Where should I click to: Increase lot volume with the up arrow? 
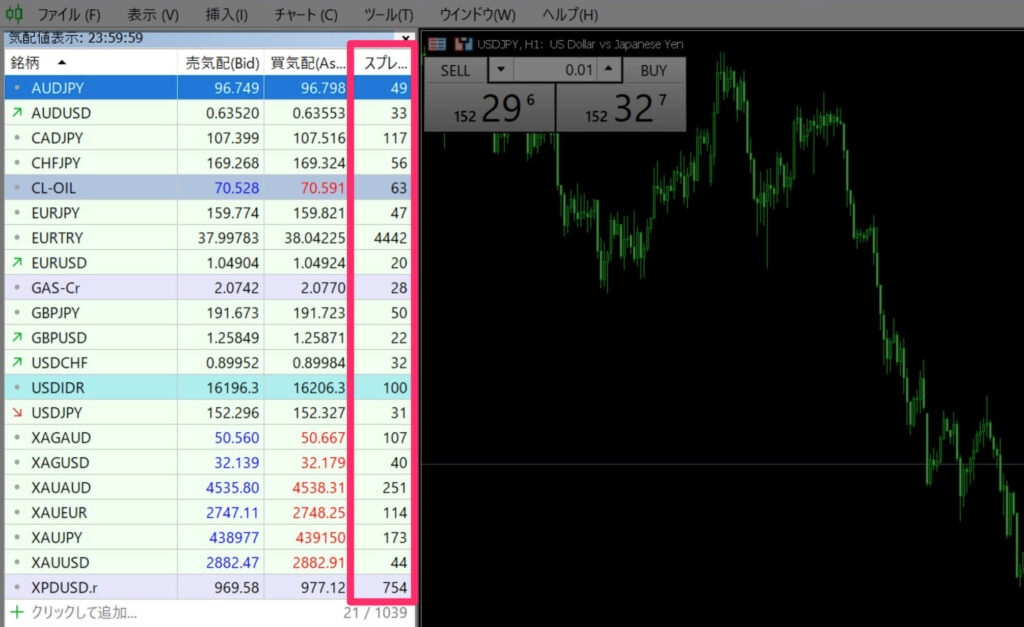coord(609,71)
